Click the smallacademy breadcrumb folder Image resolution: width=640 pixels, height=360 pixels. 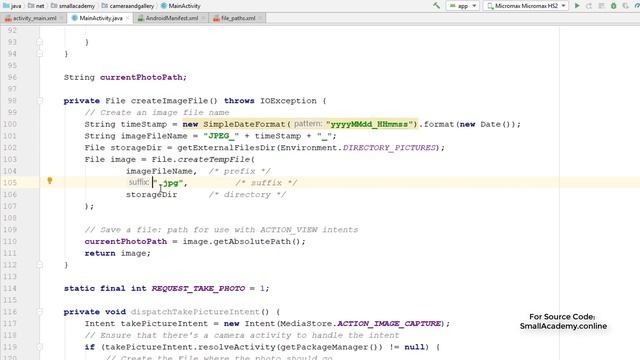coord(73,6)
